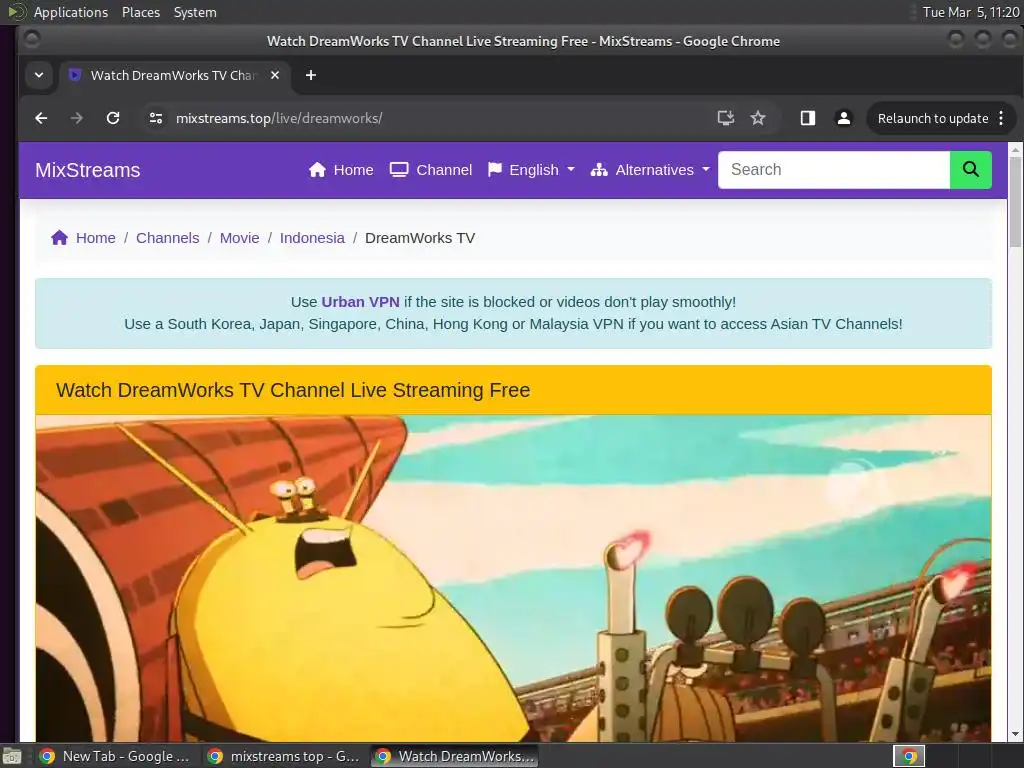Click Channels in the breadcrumb
The height and width of the screenshot is (768, 1024).
click(167, 238)
